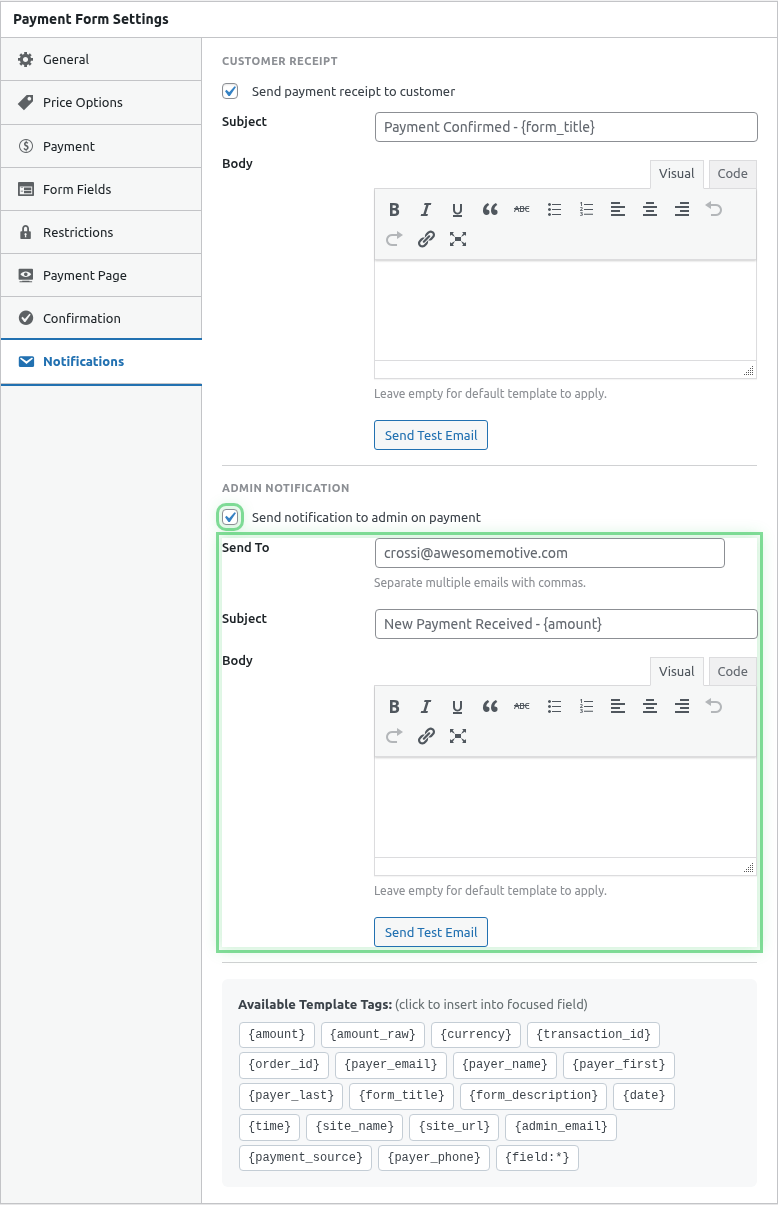Open the Price Options tab
This screenshot has width=778, height=1205.
(101, 102)
